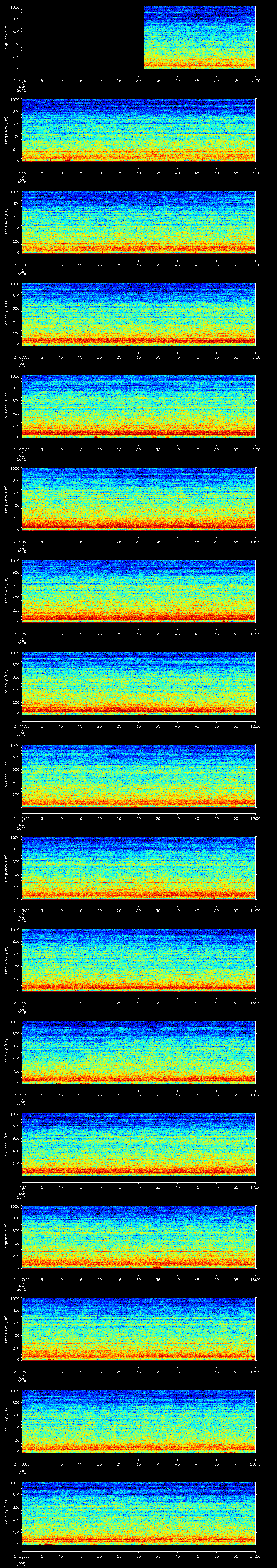The height and width of the screenshot is (1568, 277).
Task: Click the spectrogram panel starting at 21:11:00
Action: click(139, 683)
